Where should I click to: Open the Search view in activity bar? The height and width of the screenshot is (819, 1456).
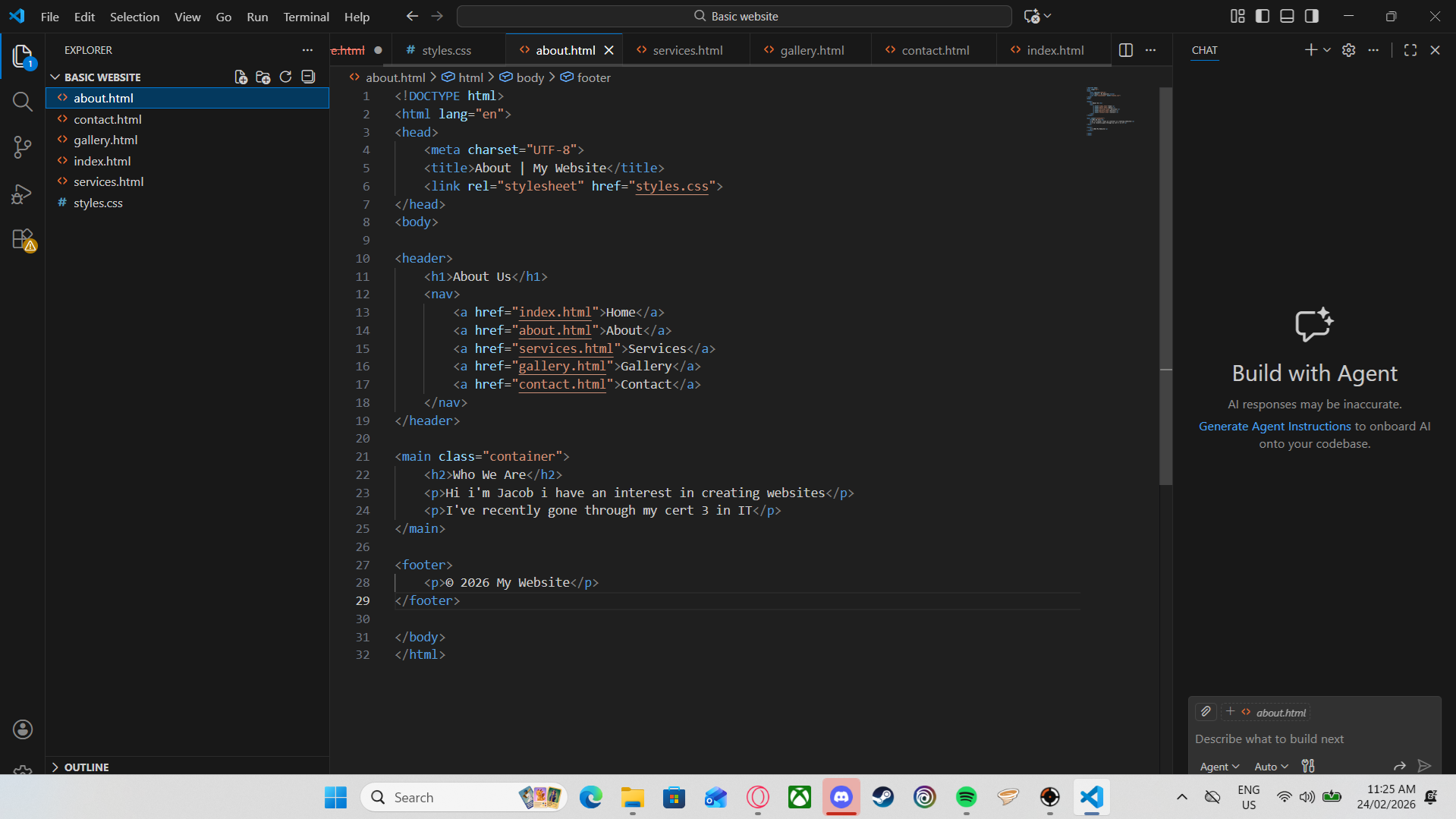coord(23,102)
